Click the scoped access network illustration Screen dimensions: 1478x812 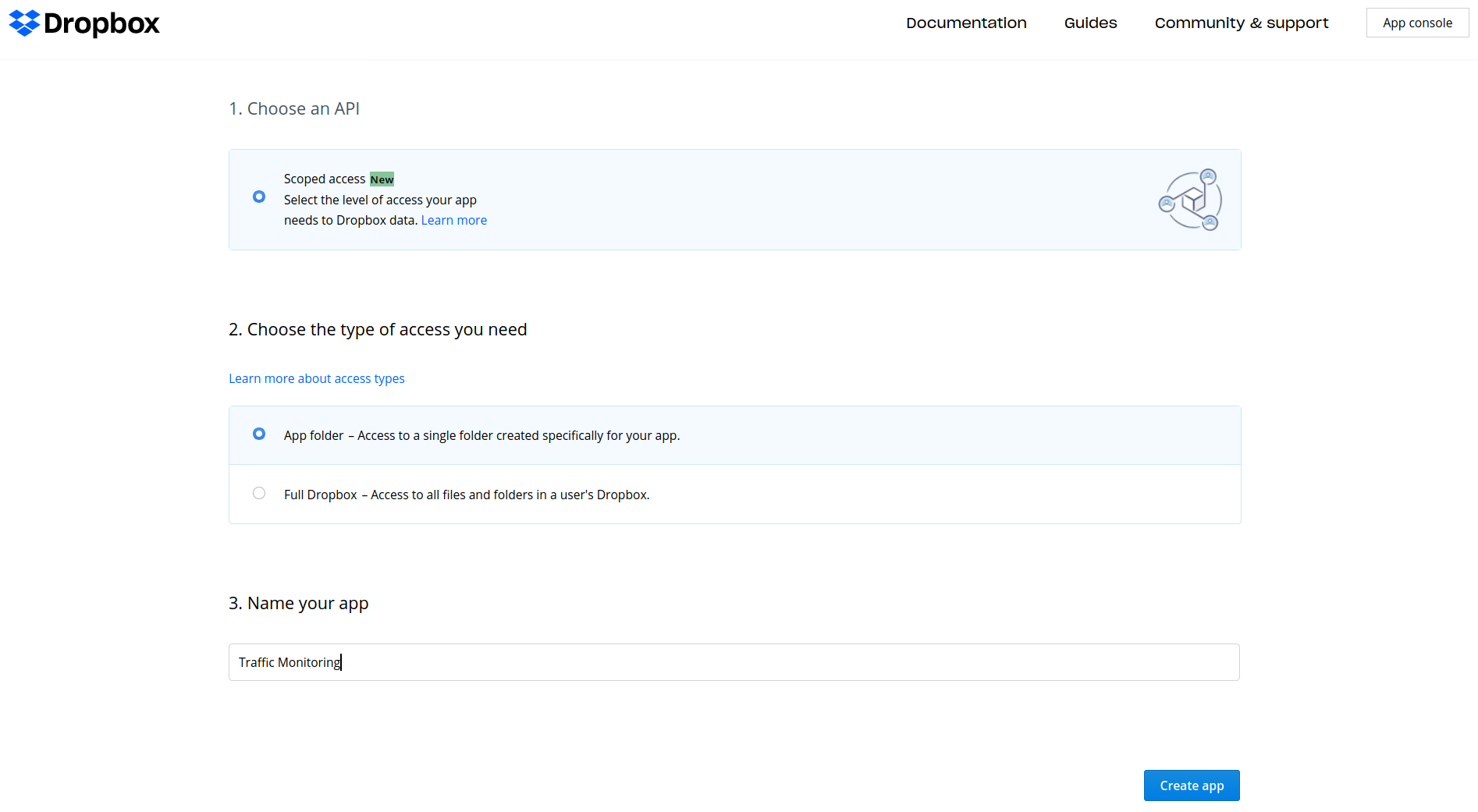point(1190,200)
